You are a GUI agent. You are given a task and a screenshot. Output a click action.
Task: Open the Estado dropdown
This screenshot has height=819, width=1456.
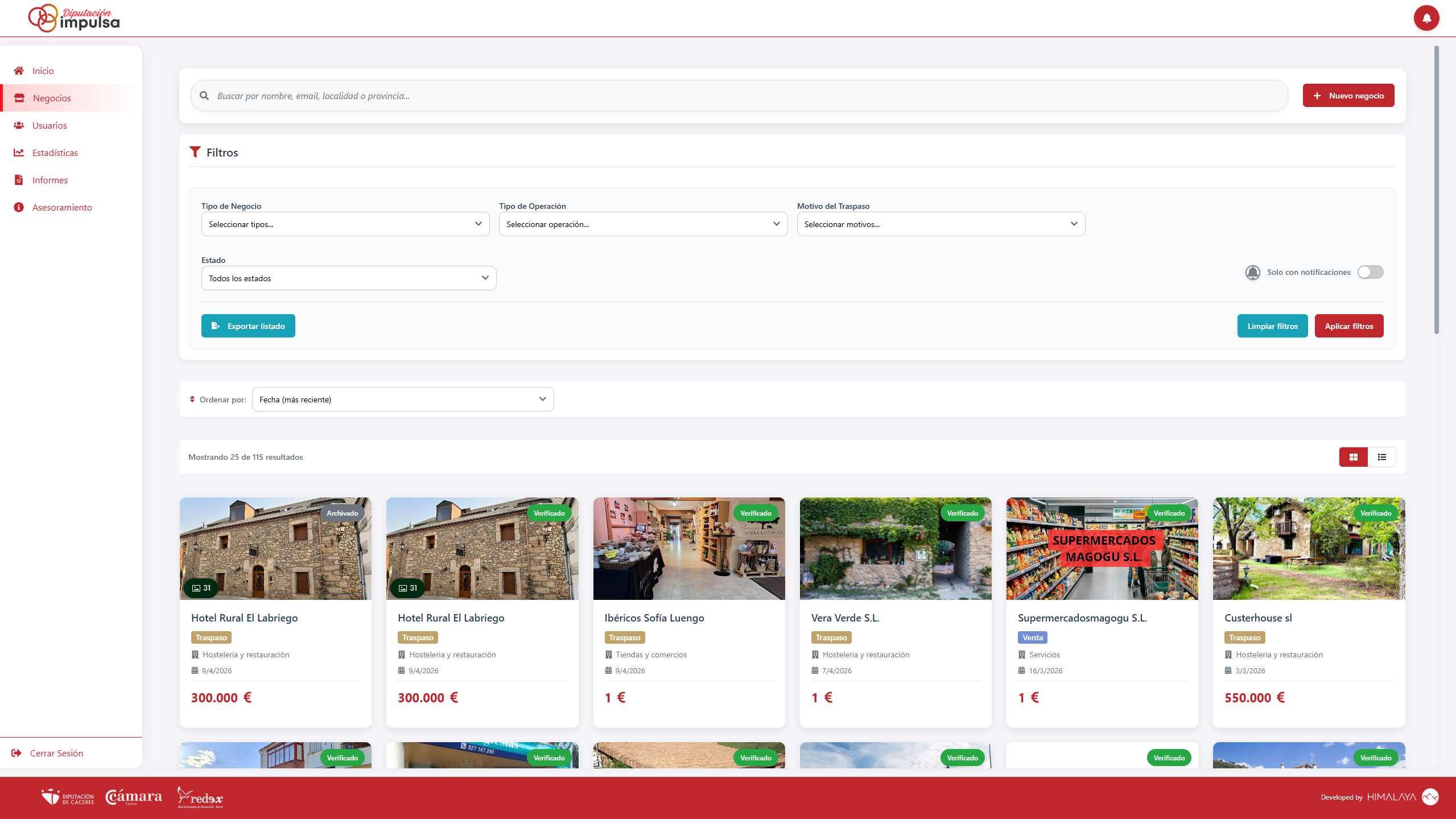[349, 278]
